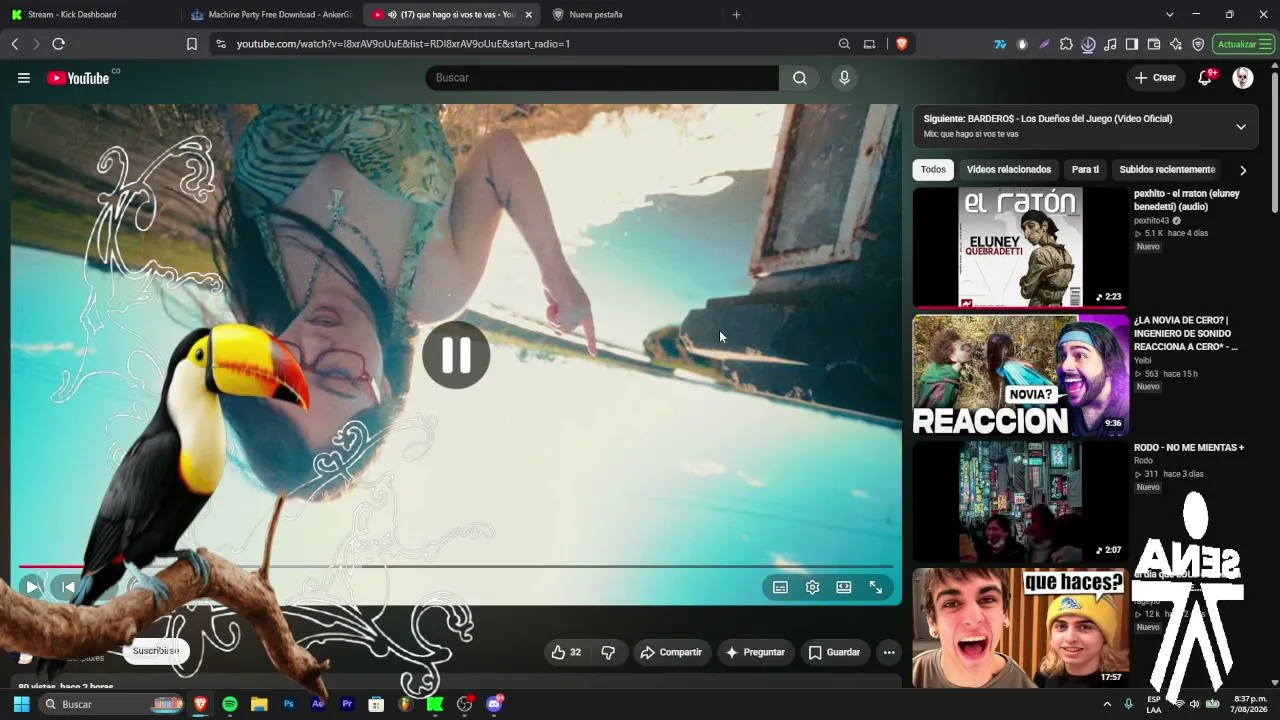Viewport: 1280px width, 720px height.
Task: Dislike the video
Action: pos(608,652)
